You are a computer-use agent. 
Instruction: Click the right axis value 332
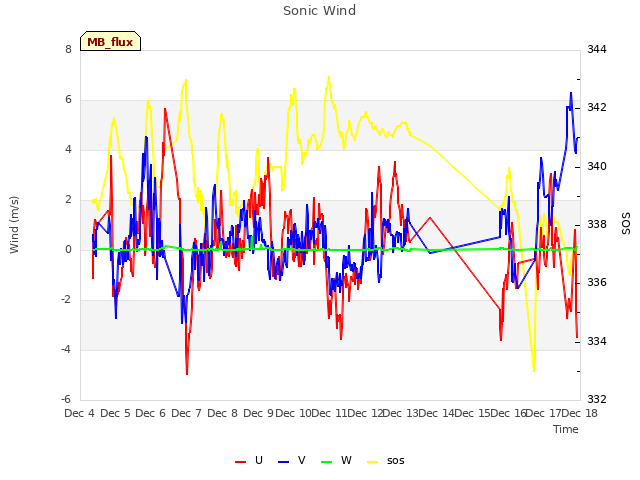point(597,399)
